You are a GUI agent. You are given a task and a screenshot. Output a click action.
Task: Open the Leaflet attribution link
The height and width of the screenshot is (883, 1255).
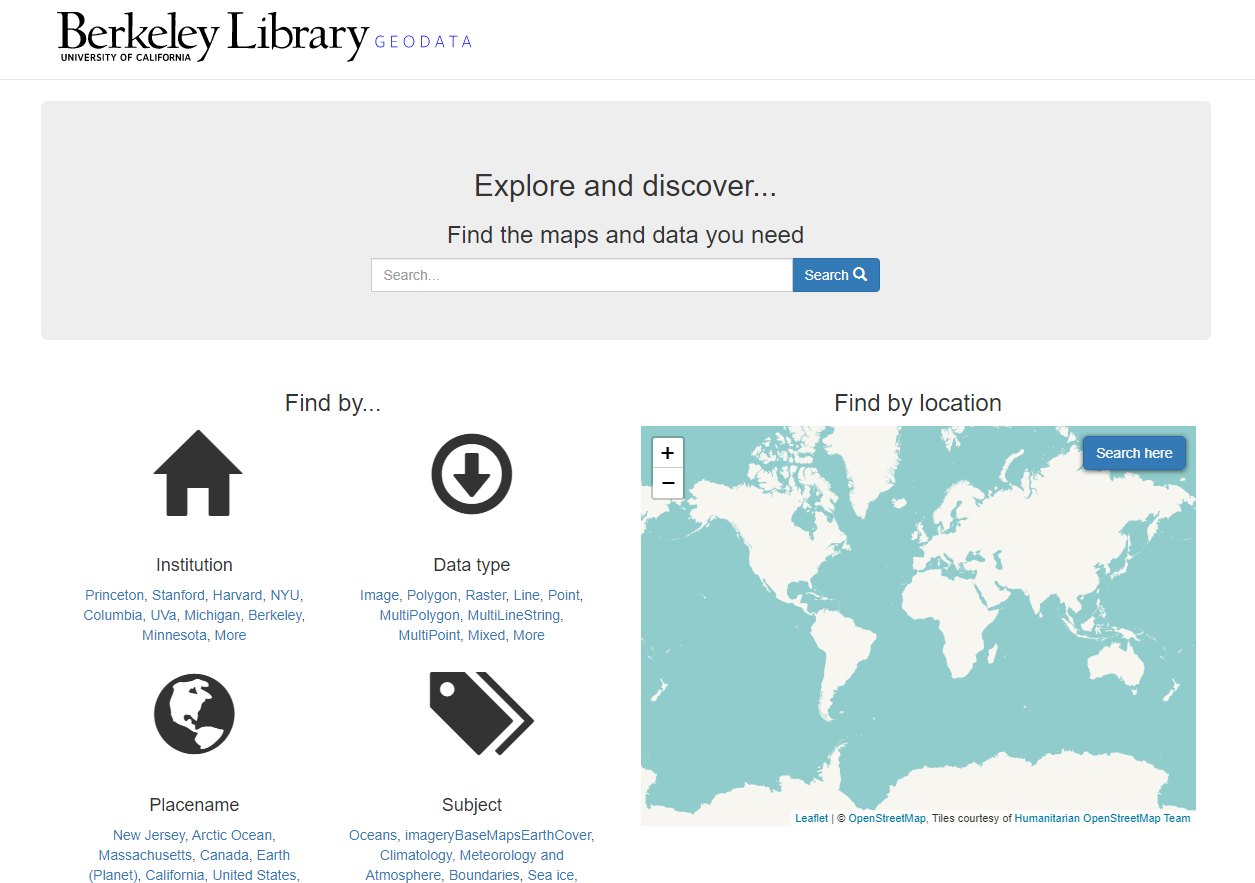[x=811, y=818]
